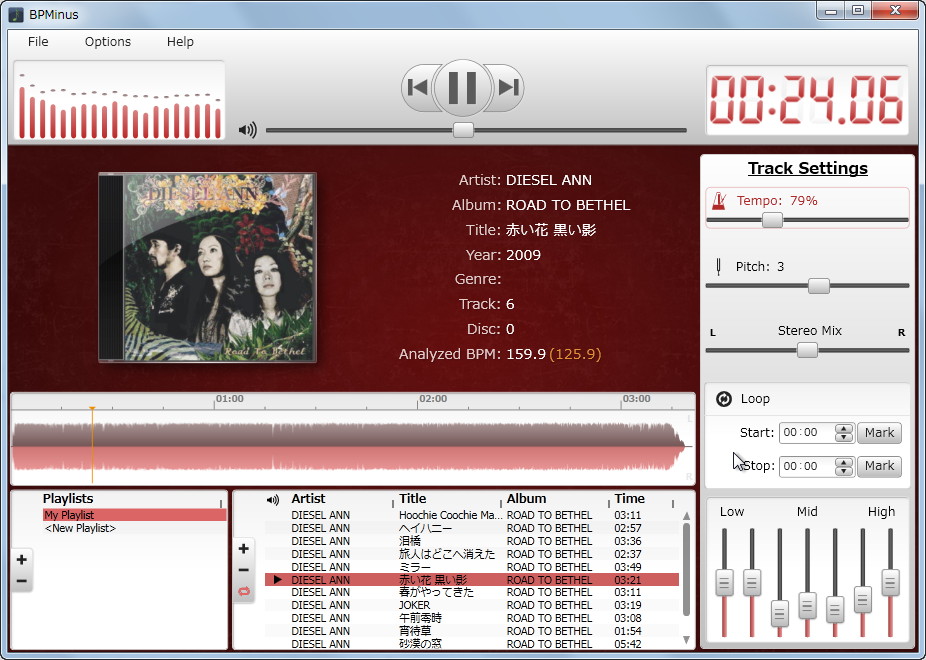Click speaker column icon in track list
This screenshot has height=660, width=926.
[x=272, y=500]
